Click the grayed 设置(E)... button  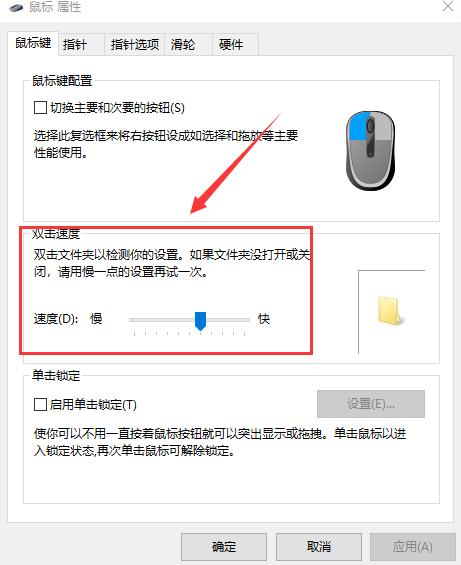[x=371, y=404]
